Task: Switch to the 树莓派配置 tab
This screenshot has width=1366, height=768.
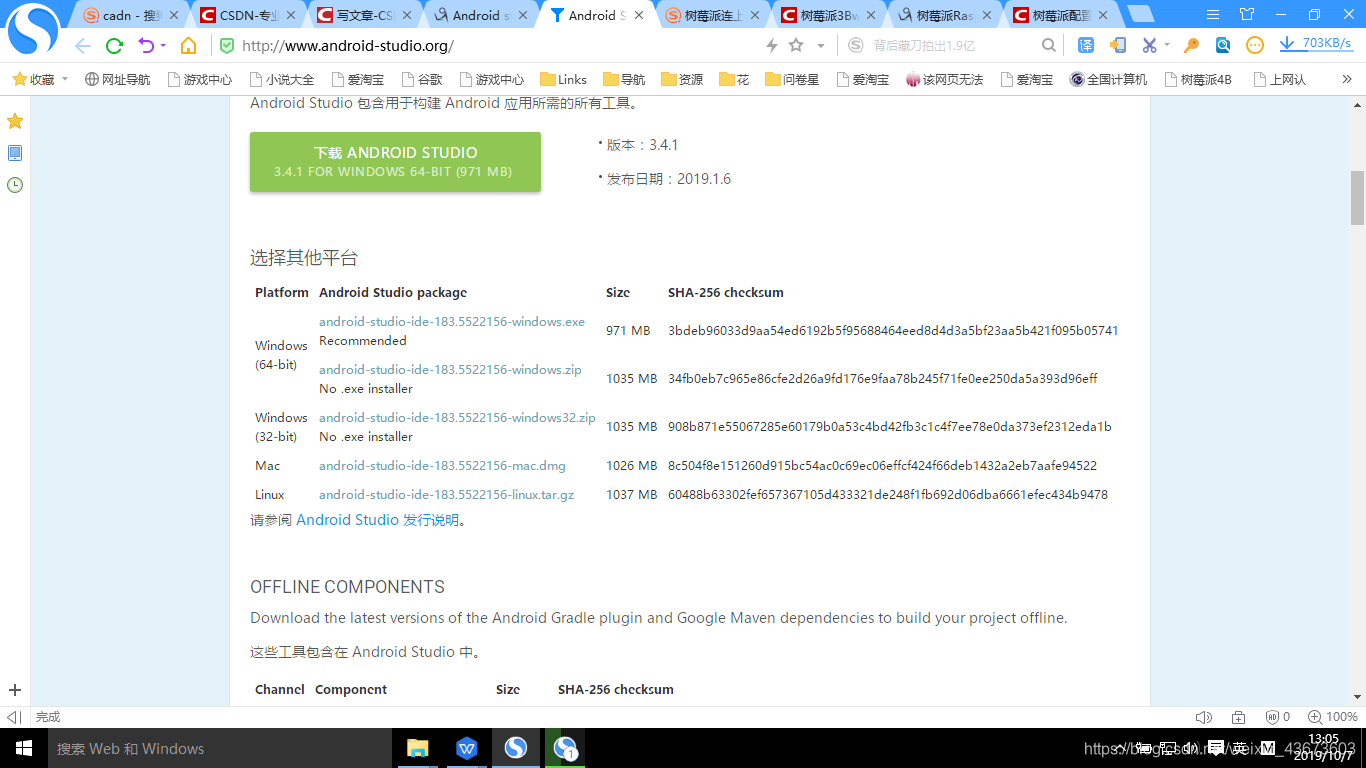Action: 1062,15
